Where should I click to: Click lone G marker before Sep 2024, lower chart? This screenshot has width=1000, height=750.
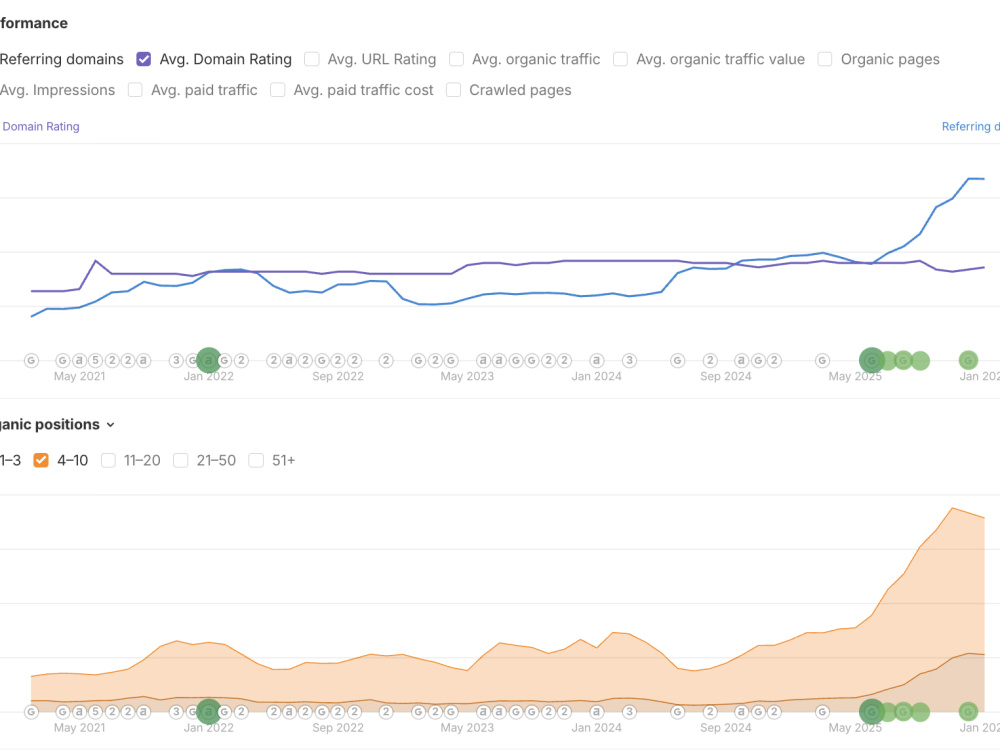(x=677, y=712)
